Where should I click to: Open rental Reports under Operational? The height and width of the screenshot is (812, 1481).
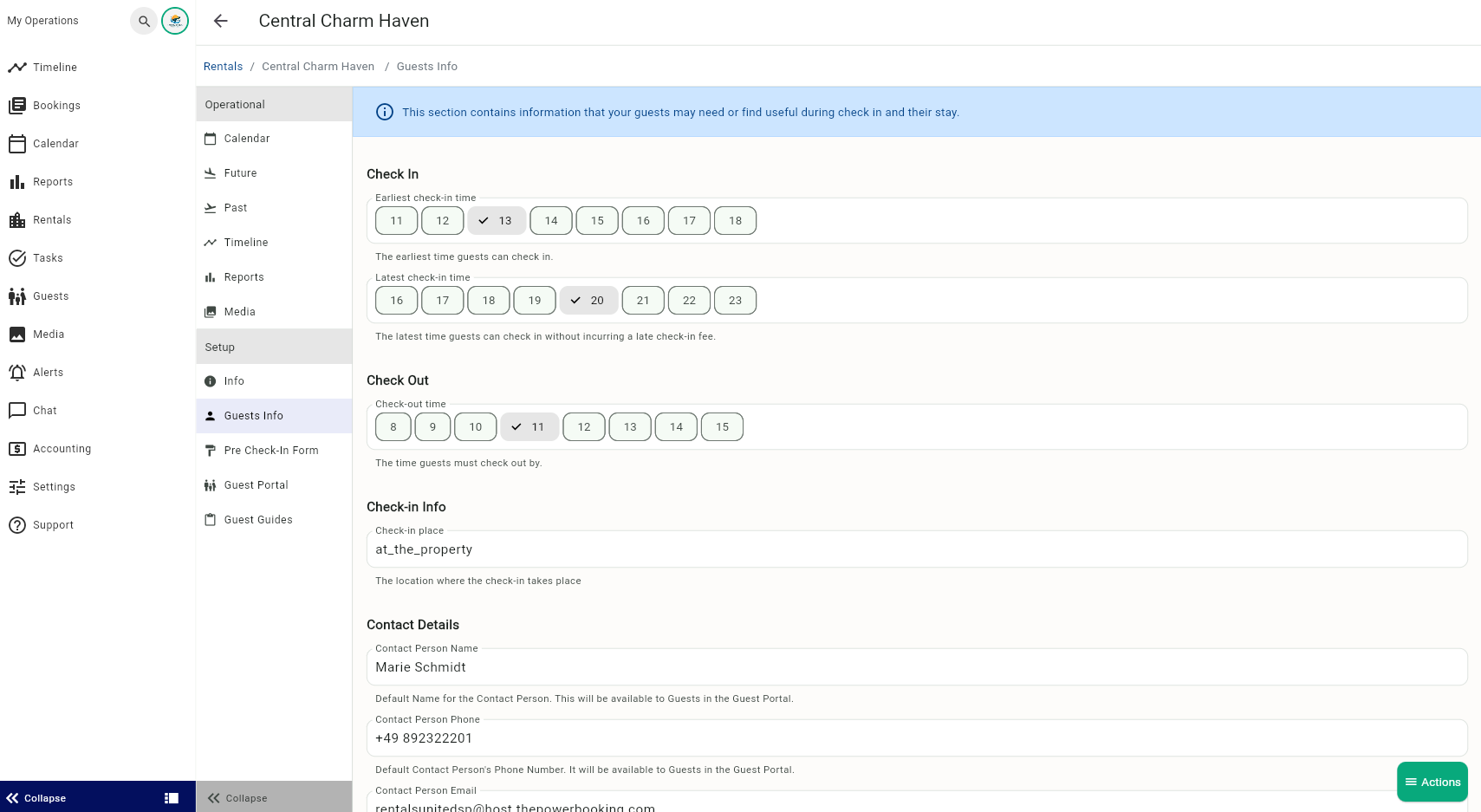[274, 277]
